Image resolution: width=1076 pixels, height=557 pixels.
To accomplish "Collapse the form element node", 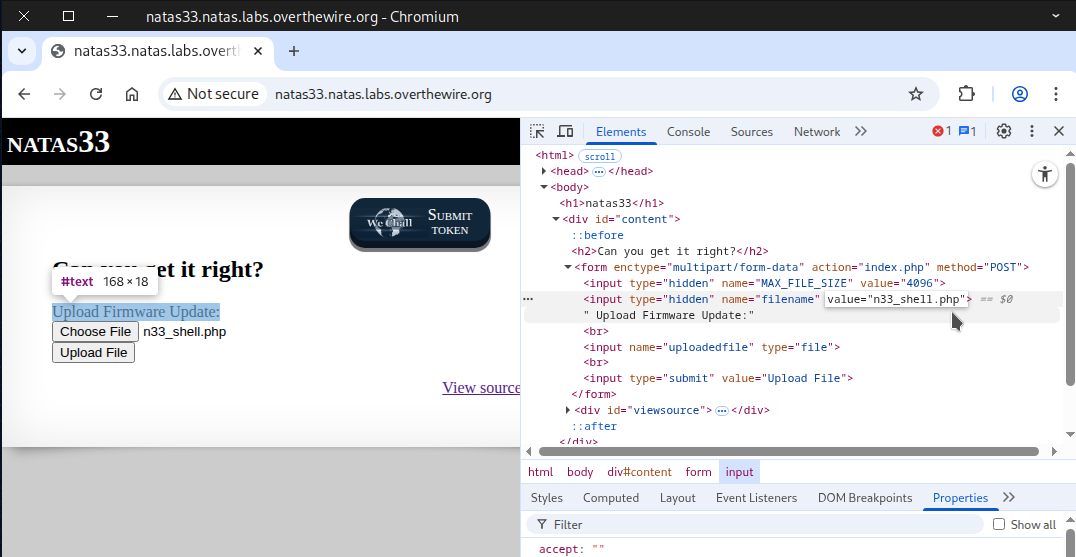I will (568, 268).
